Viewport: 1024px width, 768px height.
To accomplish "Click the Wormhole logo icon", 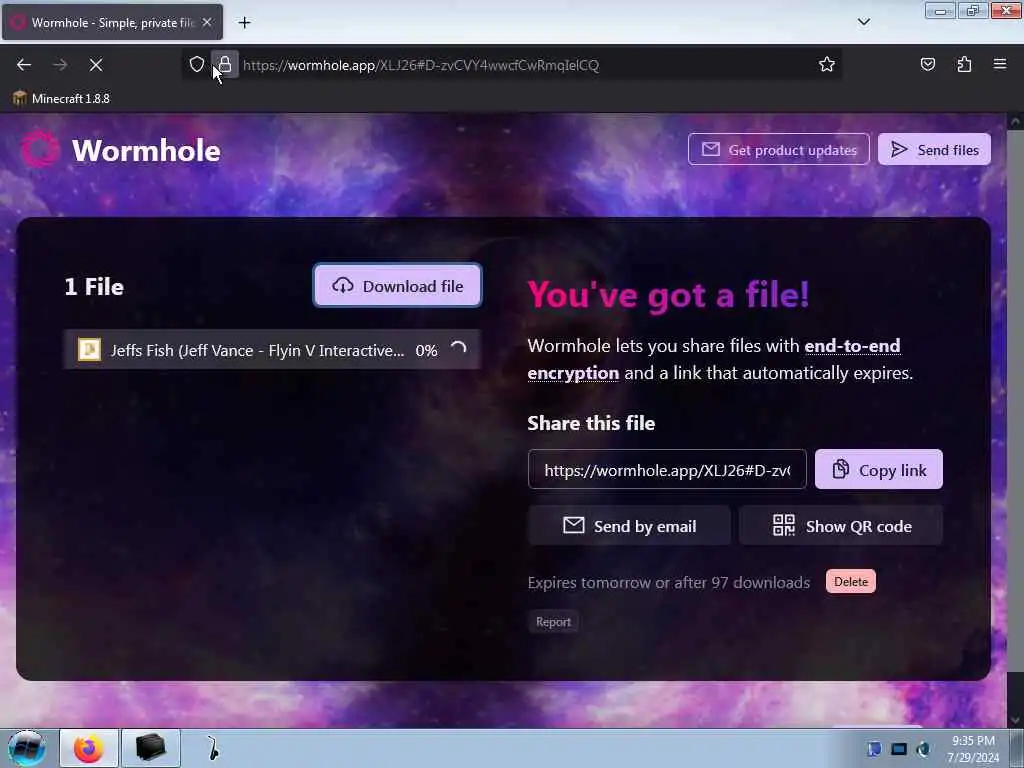I will [x=40, y=149].
